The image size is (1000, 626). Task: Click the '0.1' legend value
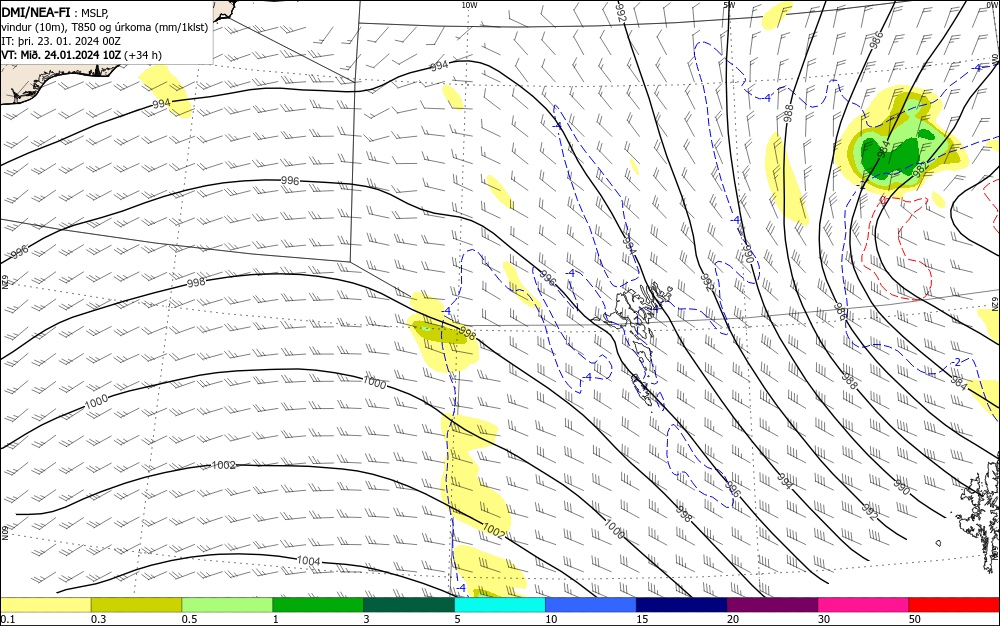tap(8, 619)
